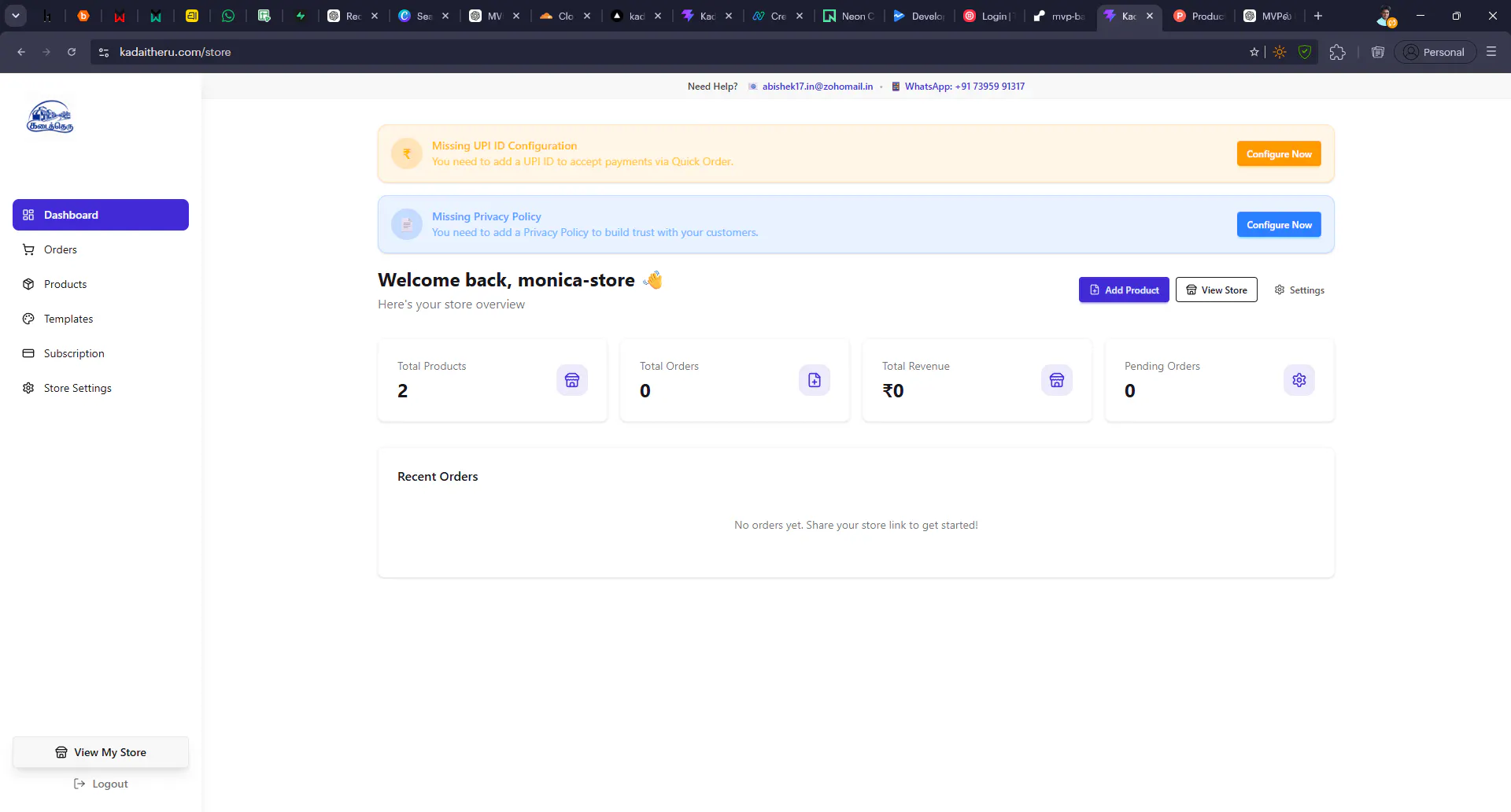Image resolution: width=1511 pixels, height=812 pixels.
Task: Click the store logo in the sidebar
Action: tap(50, 116)
